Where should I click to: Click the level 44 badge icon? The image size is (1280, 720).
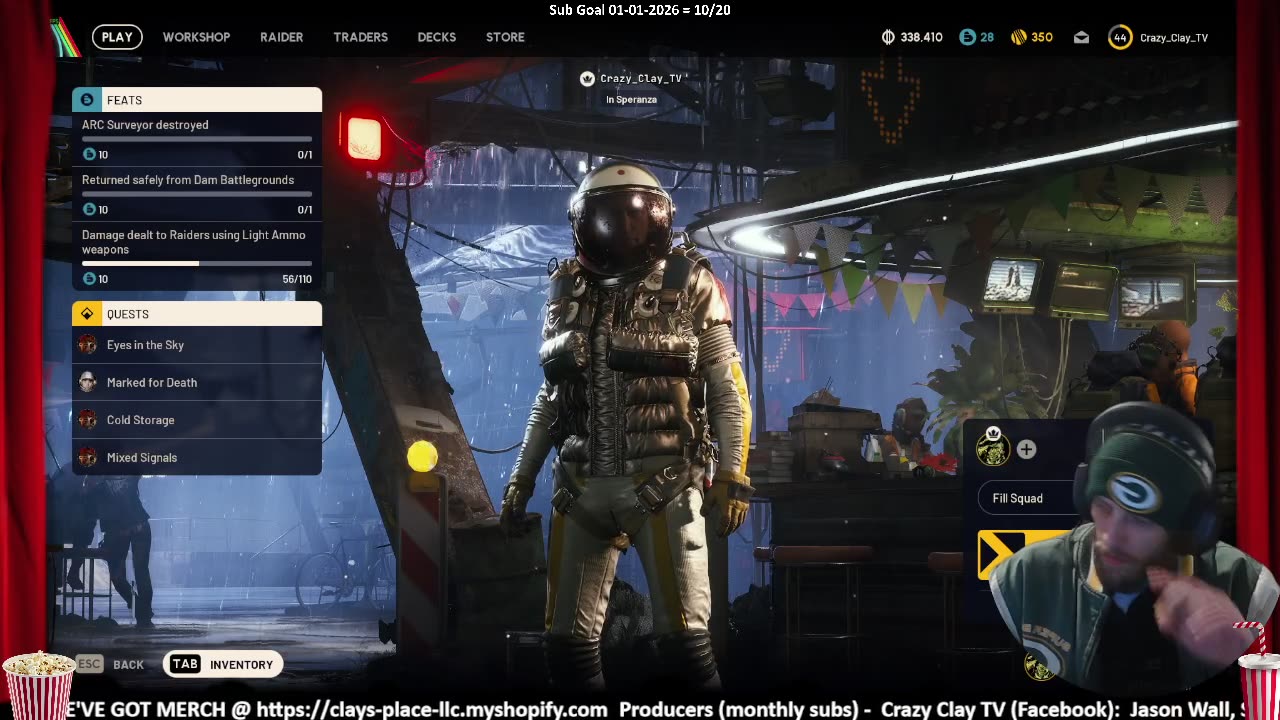pos(1120,37)
